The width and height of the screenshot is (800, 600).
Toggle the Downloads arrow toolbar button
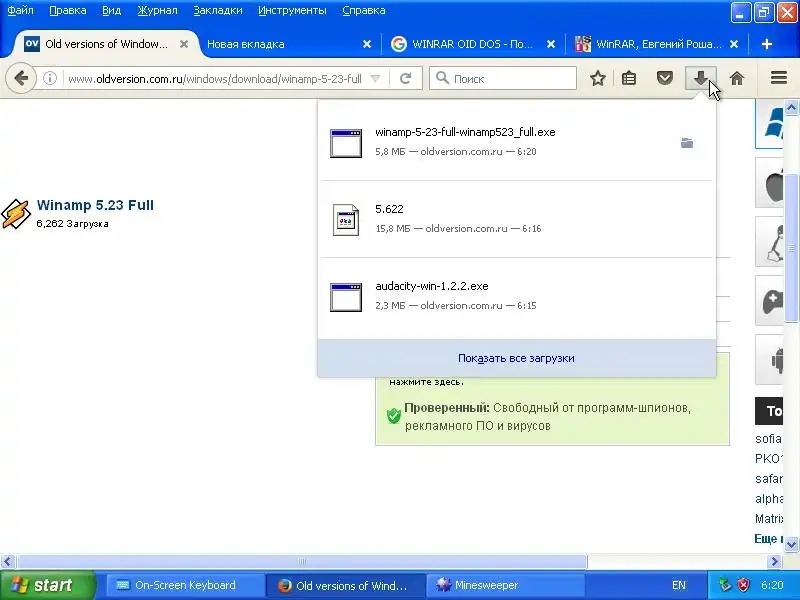[x=701, y=79]
